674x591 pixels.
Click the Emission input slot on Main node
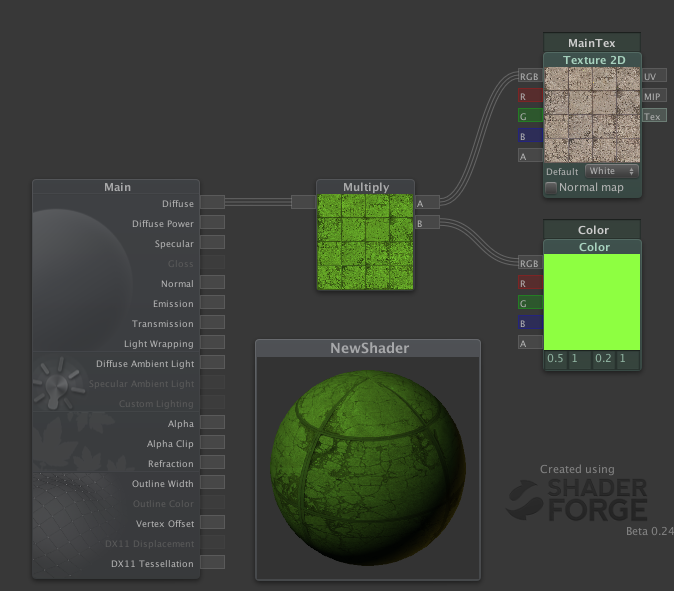[x=212, y=303]
